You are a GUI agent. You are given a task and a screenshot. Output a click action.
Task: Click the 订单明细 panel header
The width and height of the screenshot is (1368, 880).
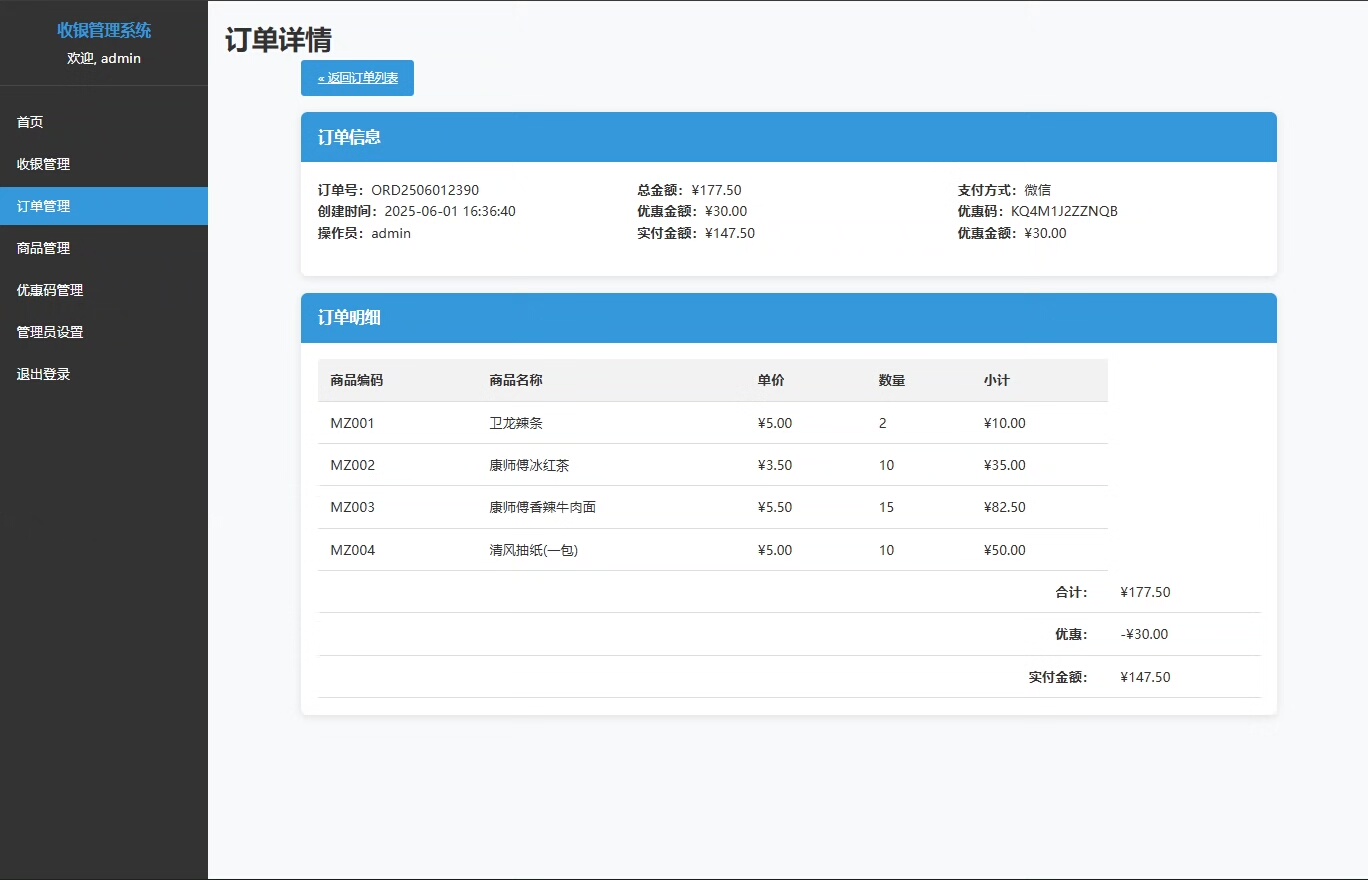349,318
